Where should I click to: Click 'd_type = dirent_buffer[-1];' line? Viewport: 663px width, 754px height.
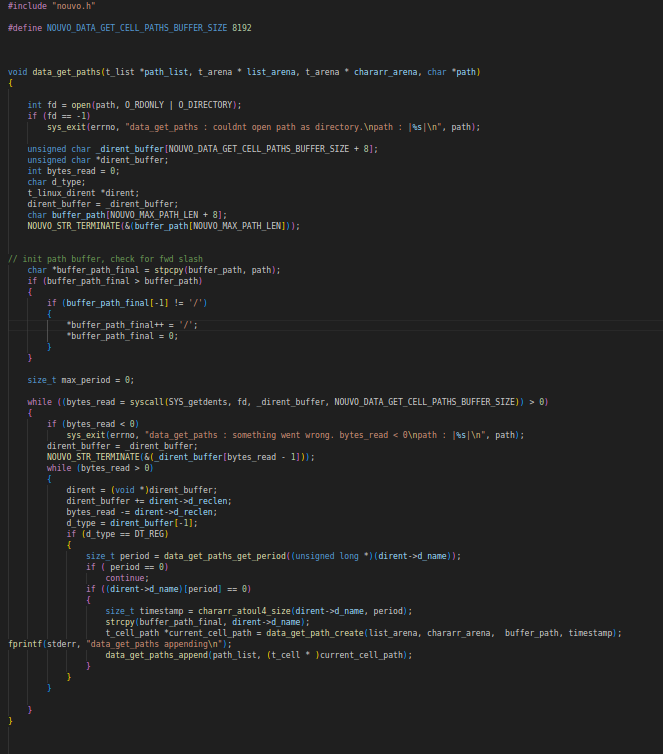(132, 523)
